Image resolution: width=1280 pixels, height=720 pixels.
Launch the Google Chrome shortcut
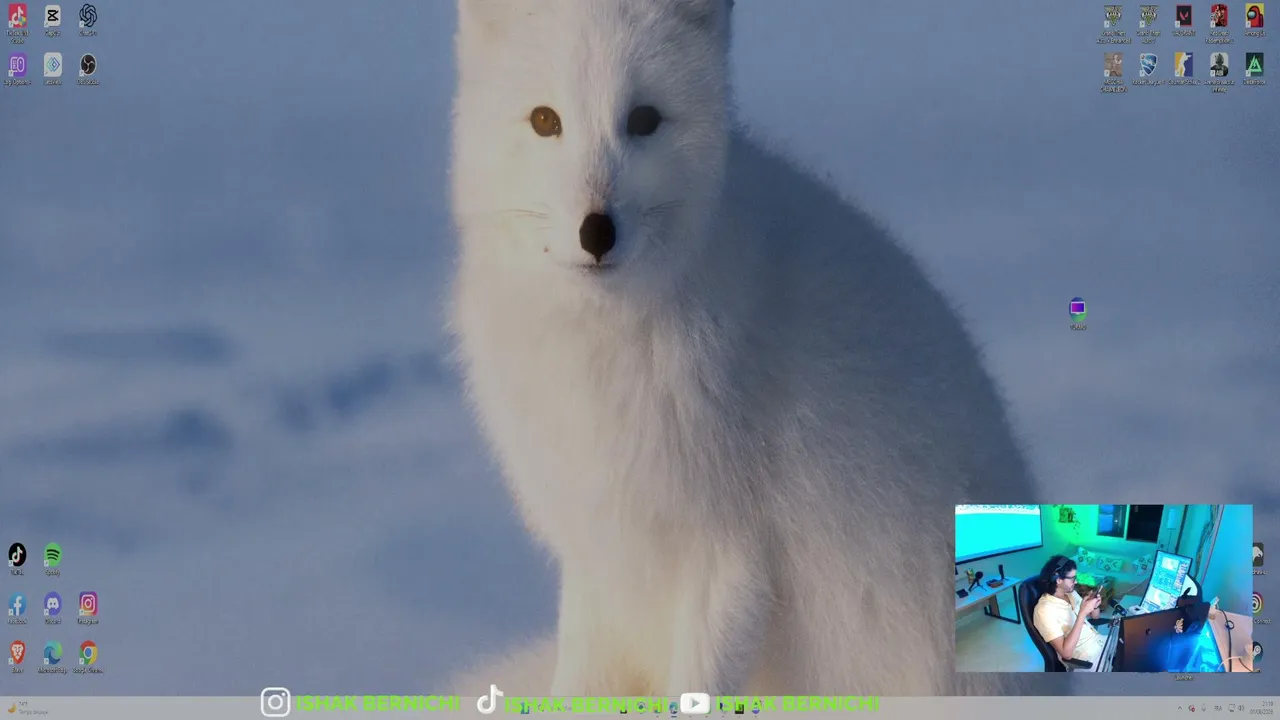[x=88, y=657]
